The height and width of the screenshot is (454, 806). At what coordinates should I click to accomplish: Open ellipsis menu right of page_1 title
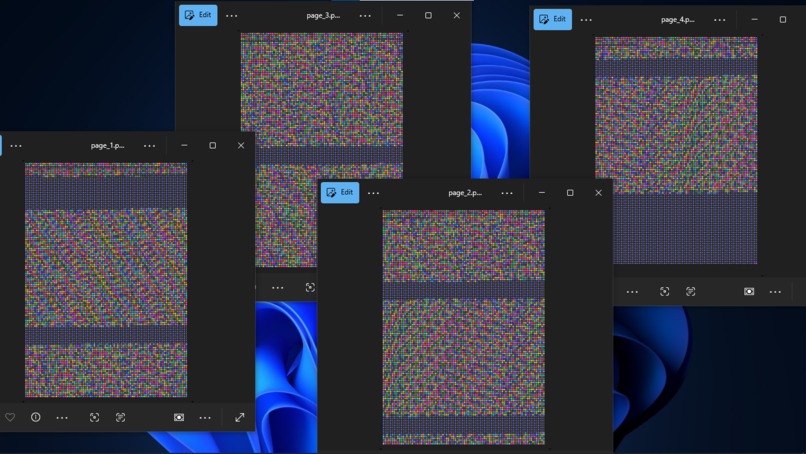tap(150, 146)
